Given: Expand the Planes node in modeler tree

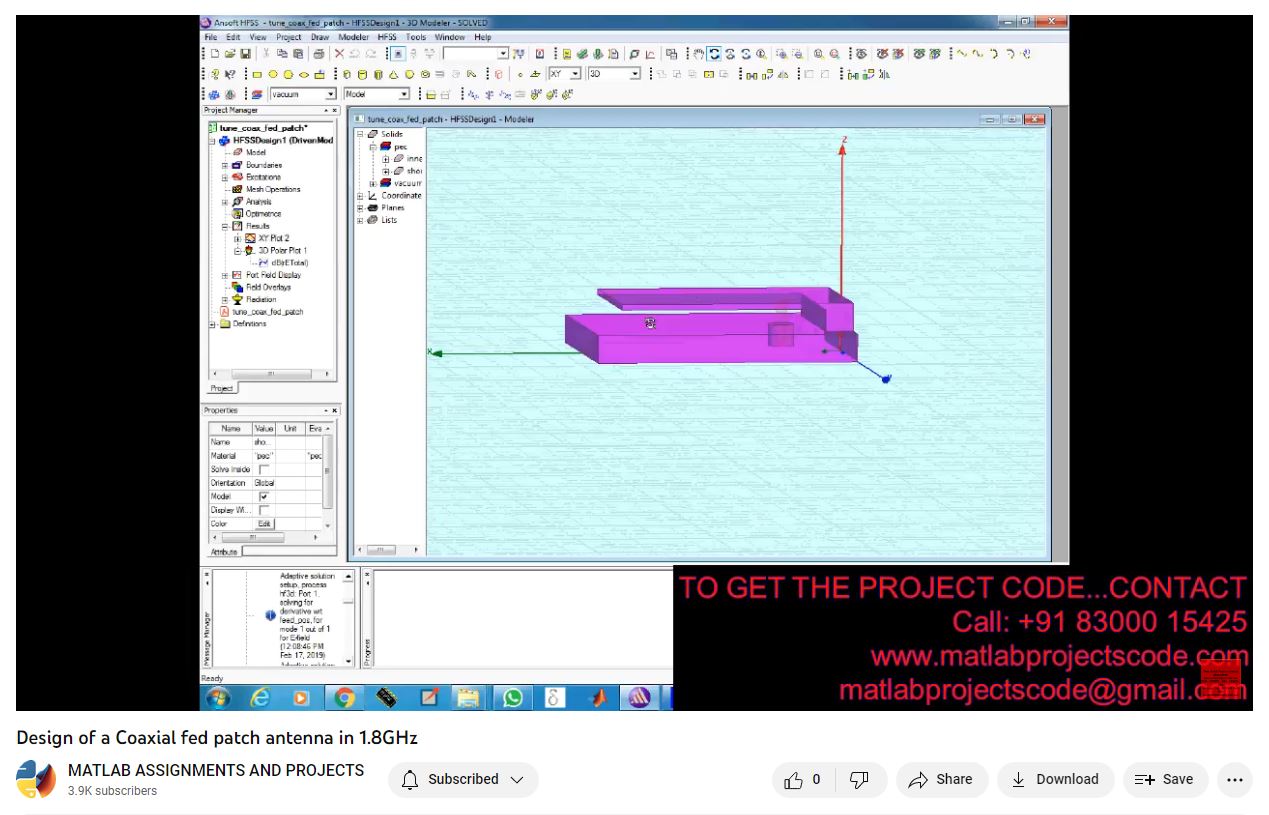Looking at the screenshot, I should click(x=360, y=208).
